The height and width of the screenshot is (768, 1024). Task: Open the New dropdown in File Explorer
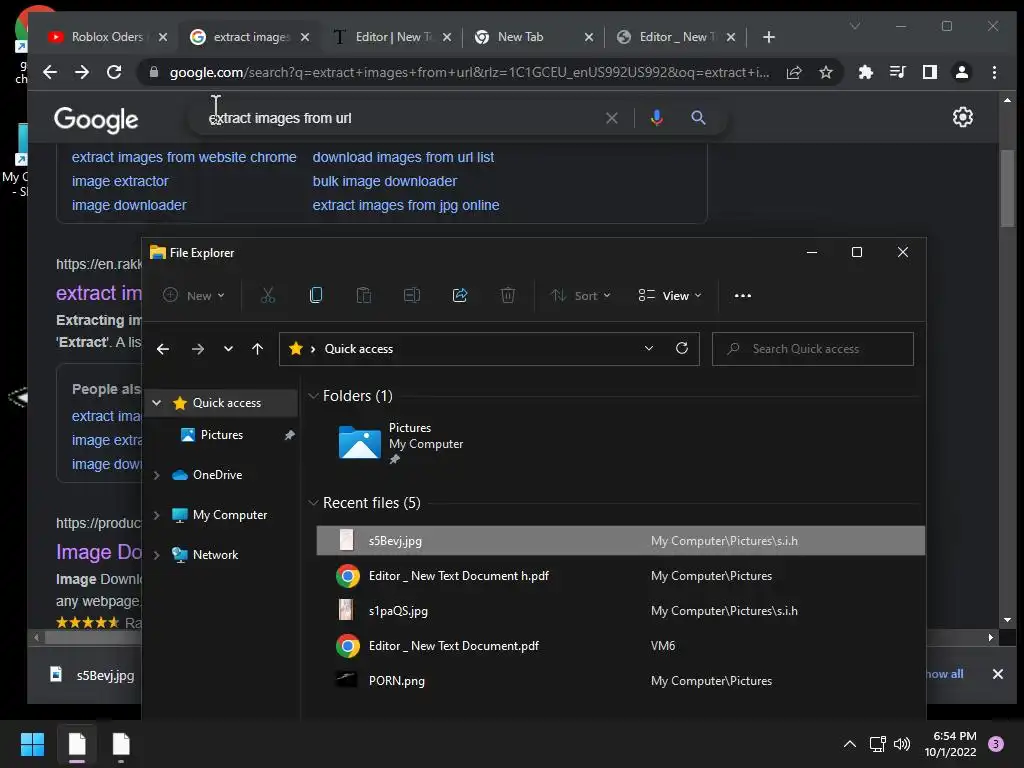point(194,295)
